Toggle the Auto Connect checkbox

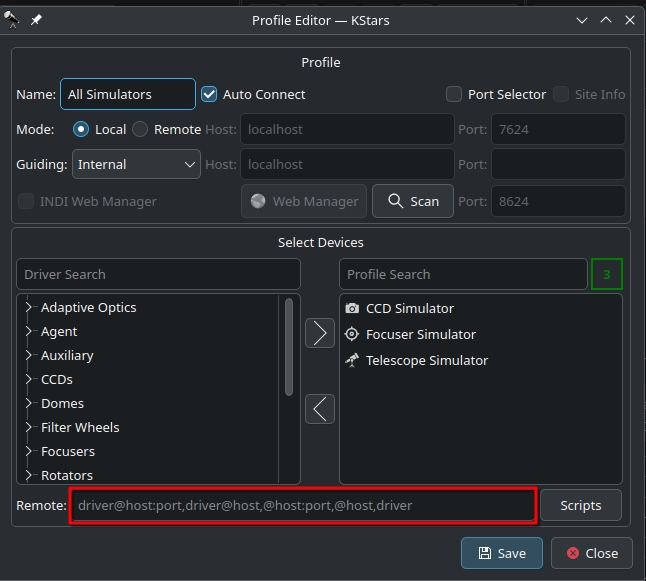pyautogui.click(x=209, y=94)
